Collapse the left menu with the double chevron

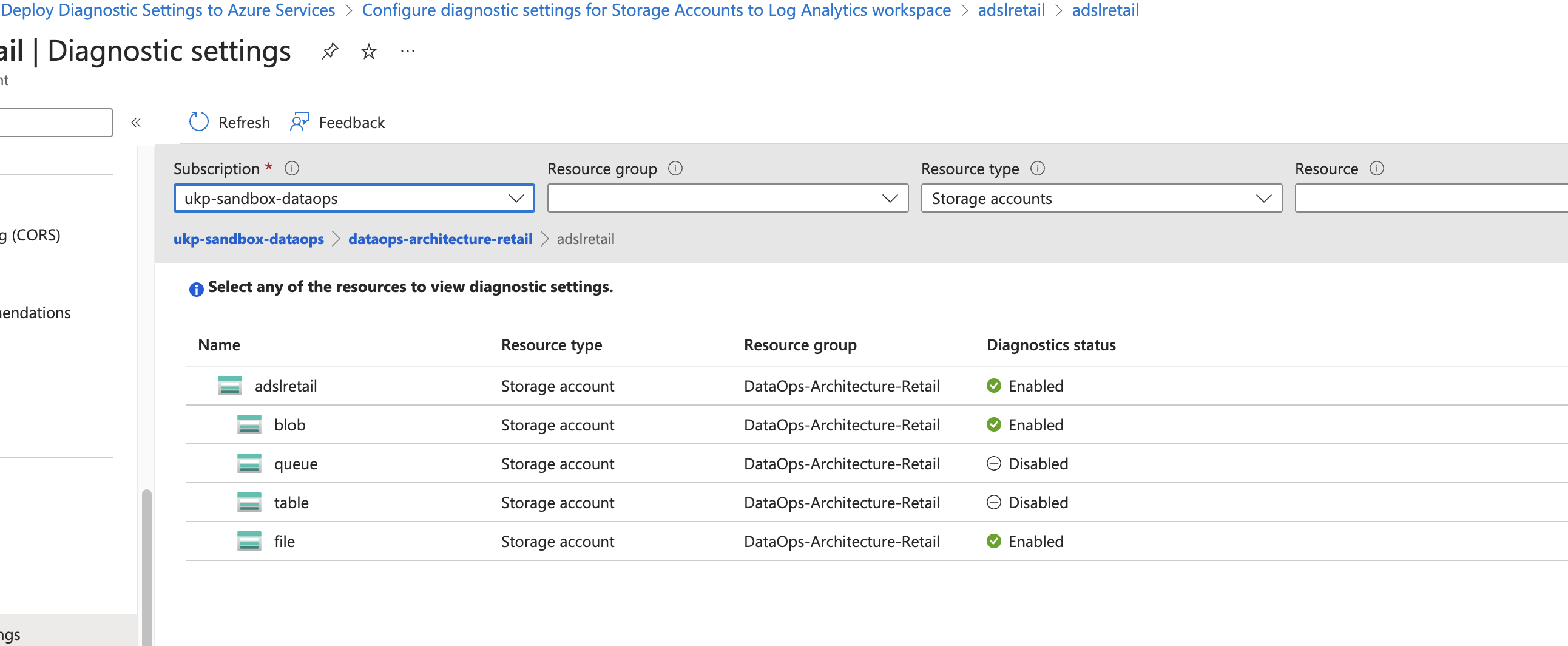click(x=136, y=122)
